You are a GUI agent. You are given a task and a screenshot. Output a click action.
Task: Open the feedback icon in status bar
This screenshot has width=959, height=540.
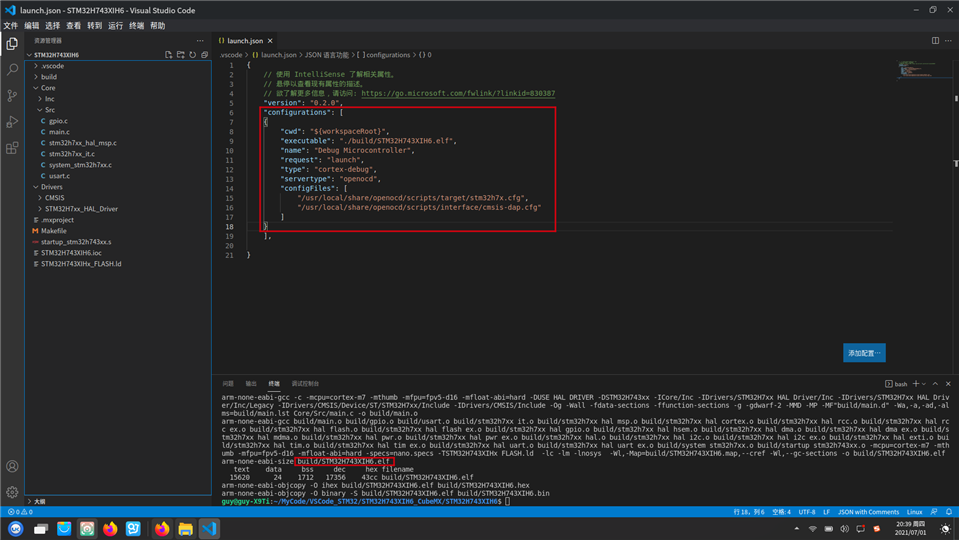934,512
